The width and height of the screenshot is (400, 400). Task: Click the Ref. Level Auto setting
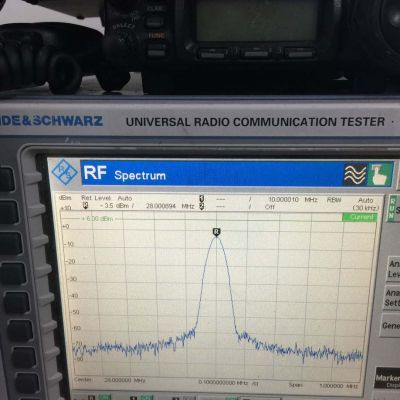pyautogui.click(x=107, y=198)
